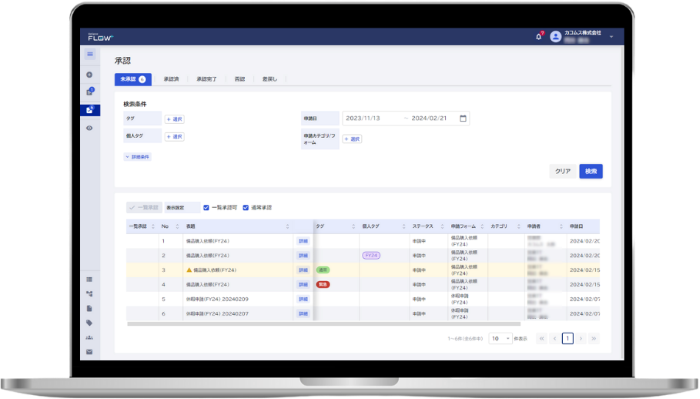Open the 10 items-per-page dropdown

coord(500,339)
